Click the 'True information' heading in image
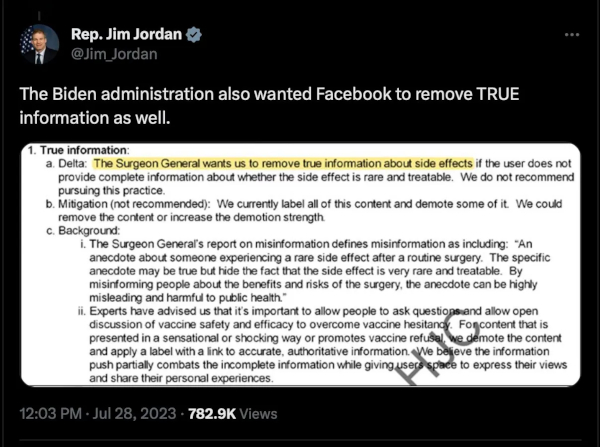 [79, 150]
